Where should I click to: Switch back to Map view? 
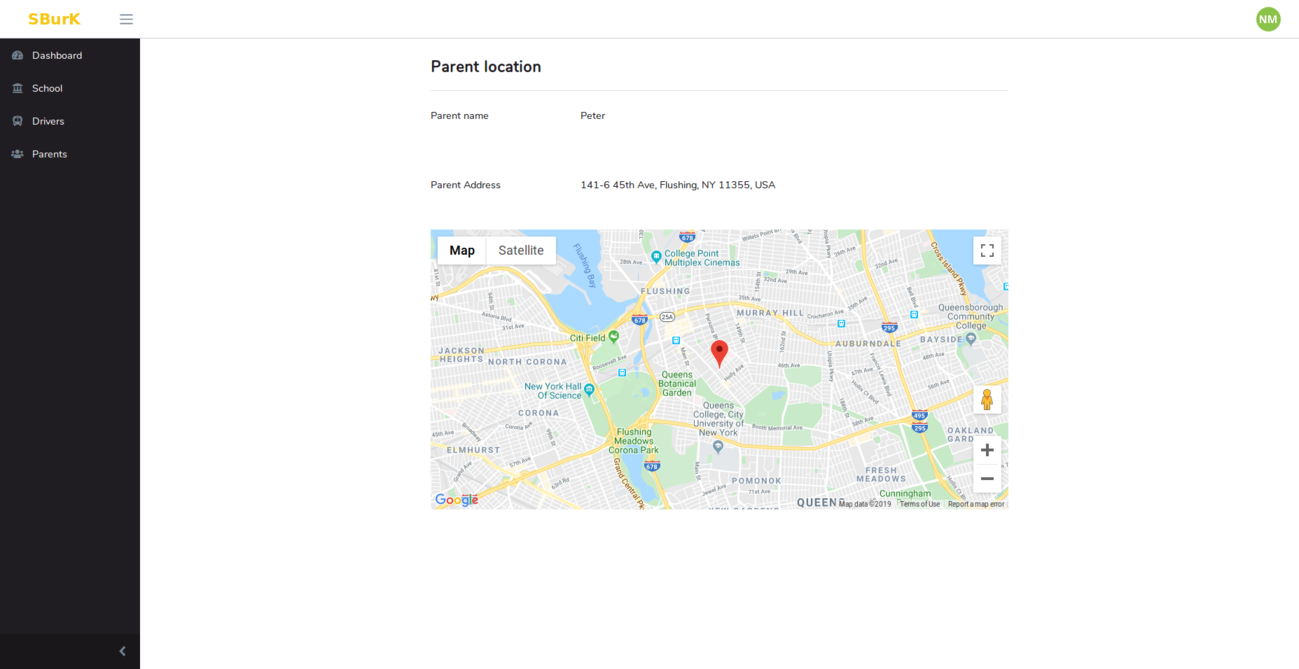(461, 250)
